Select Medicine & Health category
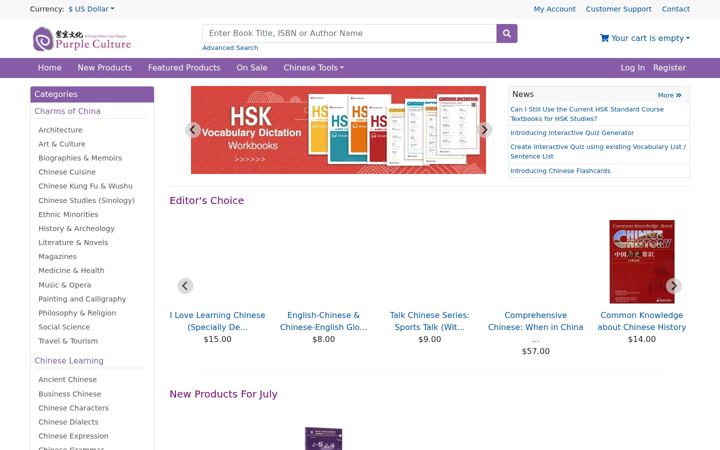Viewport: 720px width, 450px height. click(x=71, y=270)
